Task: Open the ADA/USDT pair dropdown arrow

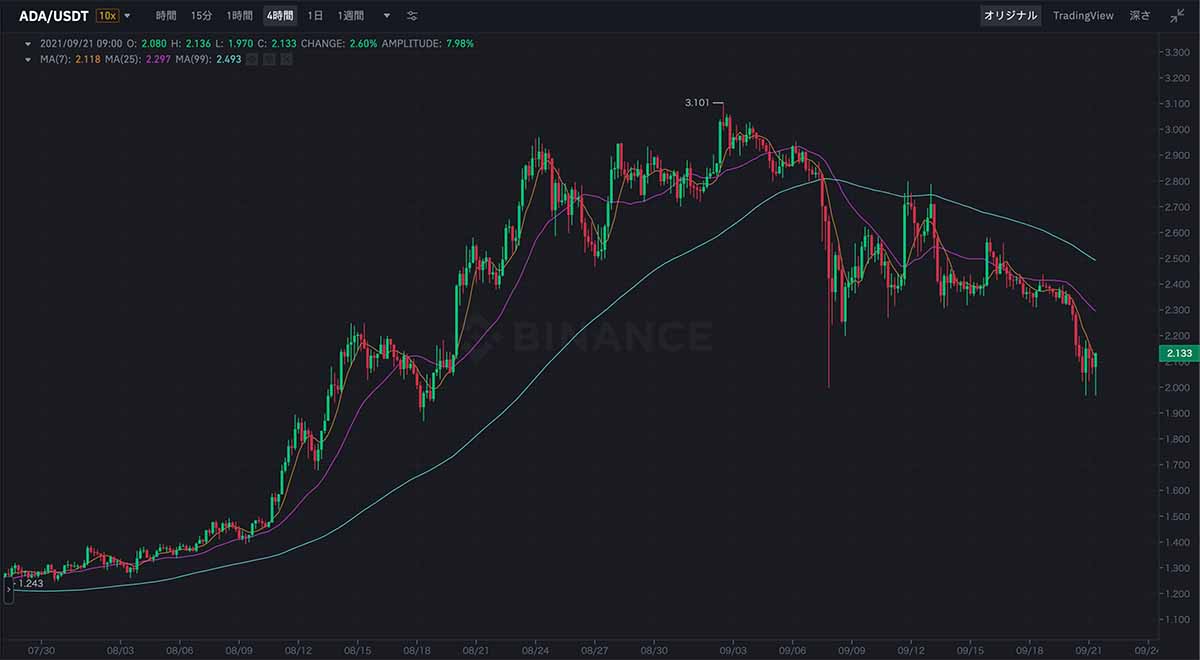Action: pyautogui.click(x=127, y=16)
